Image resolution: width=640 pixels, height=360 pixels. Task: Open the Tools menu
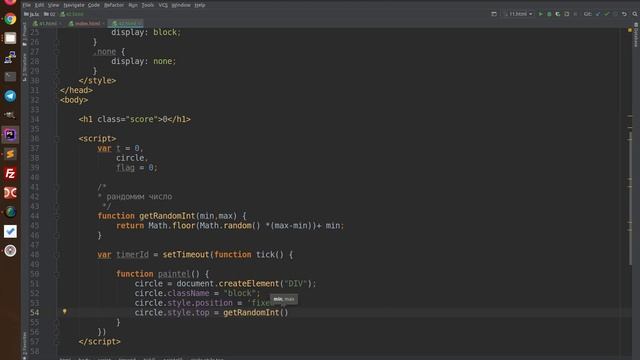click(147, 5)
